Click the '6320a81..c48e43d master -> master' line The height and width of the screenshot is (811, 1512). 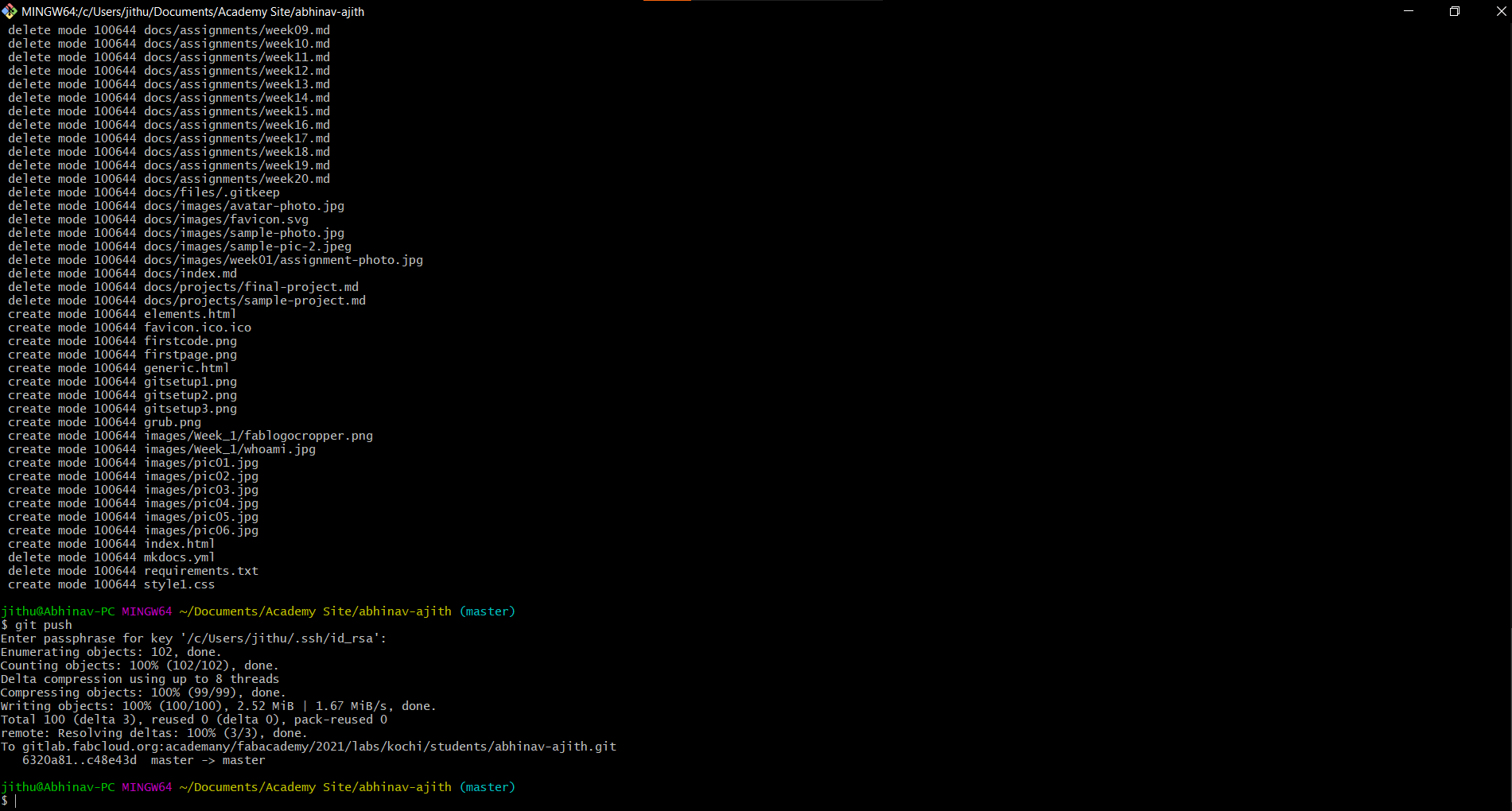144,760
